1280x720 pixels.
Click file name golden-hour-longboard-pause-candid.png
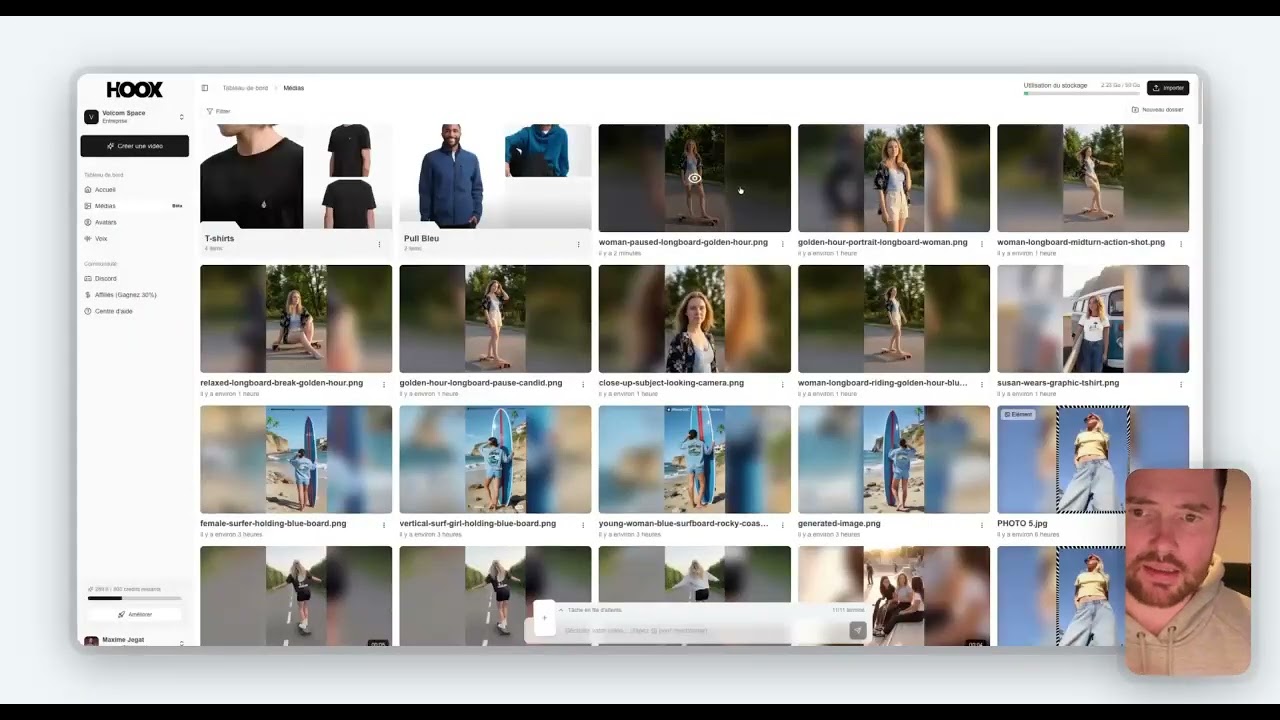pos(481,383)
